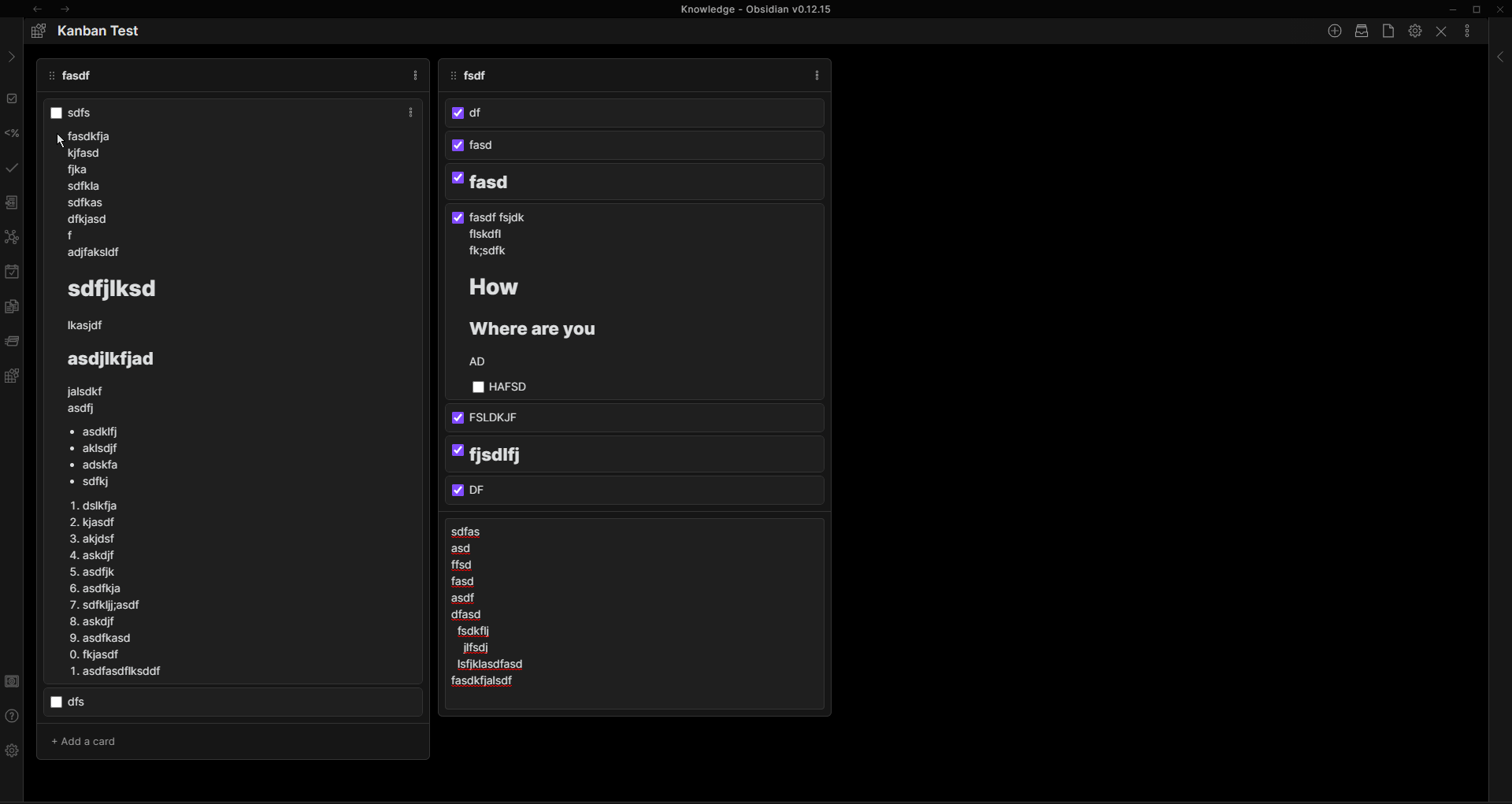This screenshot has height=804, width=1512.
Task: Expand the right sidebar chevron
Action: (x=1500, y=56)
